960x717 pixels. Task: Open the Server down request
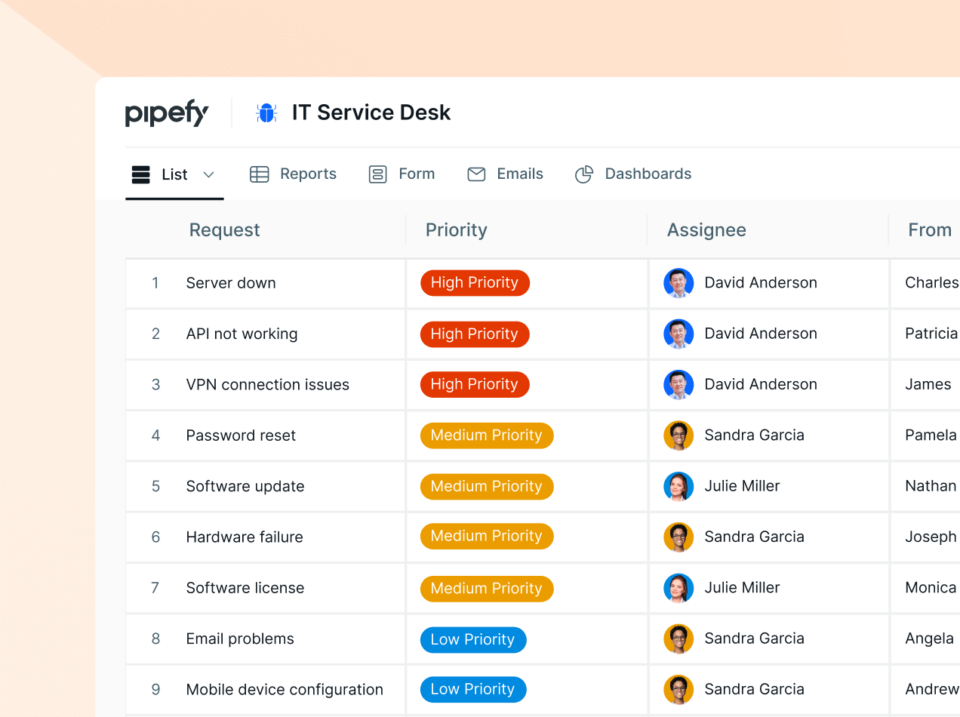(x=231, y=282)
